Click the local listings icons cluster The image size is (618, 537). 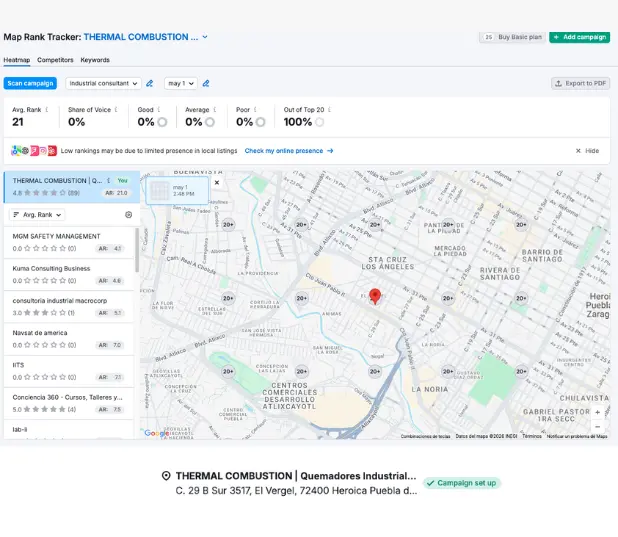pos(34,151)
